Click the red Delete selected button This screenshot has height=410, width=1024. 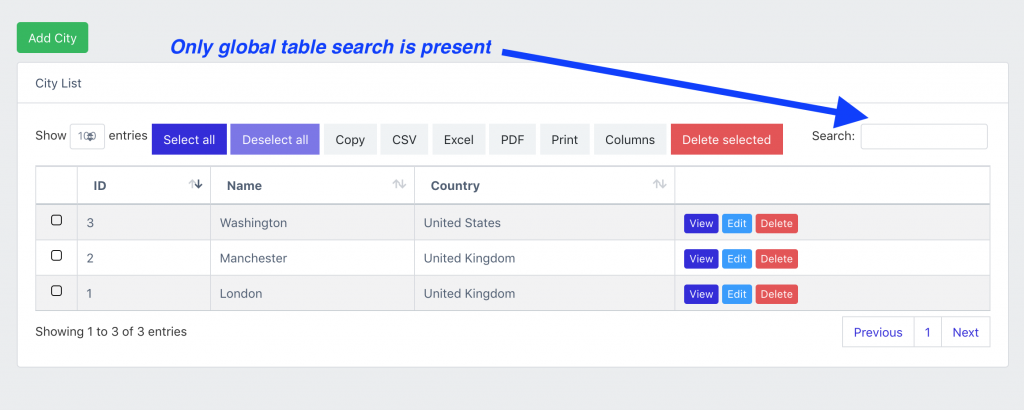(726, 140)
